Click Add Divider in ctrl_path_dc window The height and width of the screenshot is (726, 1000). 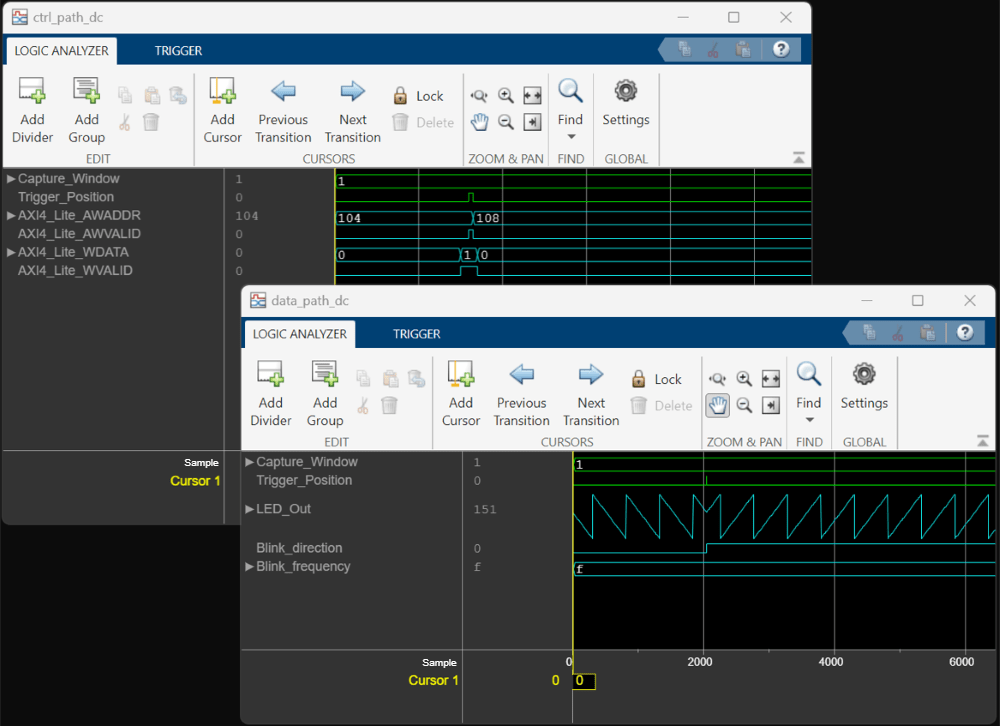tap(32, 109)
